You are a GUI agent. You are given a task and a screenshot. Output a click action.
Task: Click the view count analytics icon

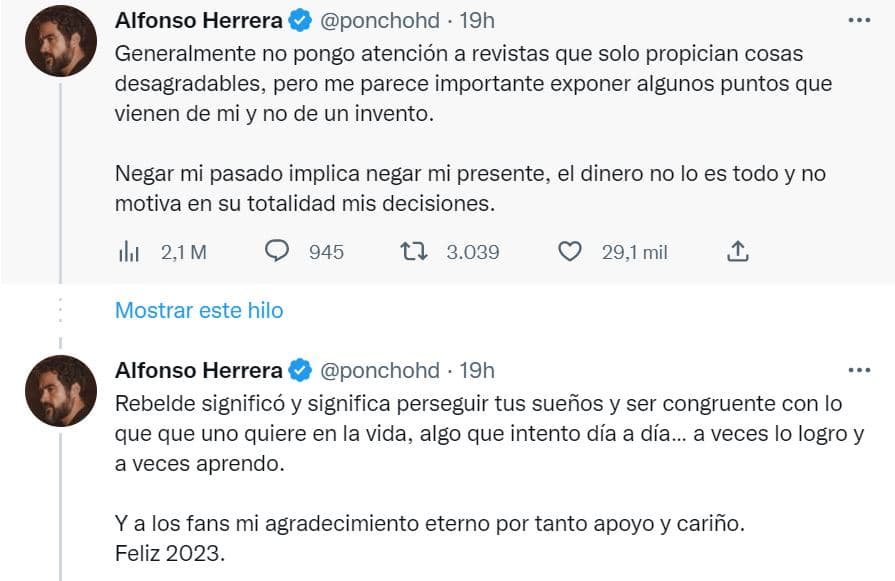[x=129, y=252]
